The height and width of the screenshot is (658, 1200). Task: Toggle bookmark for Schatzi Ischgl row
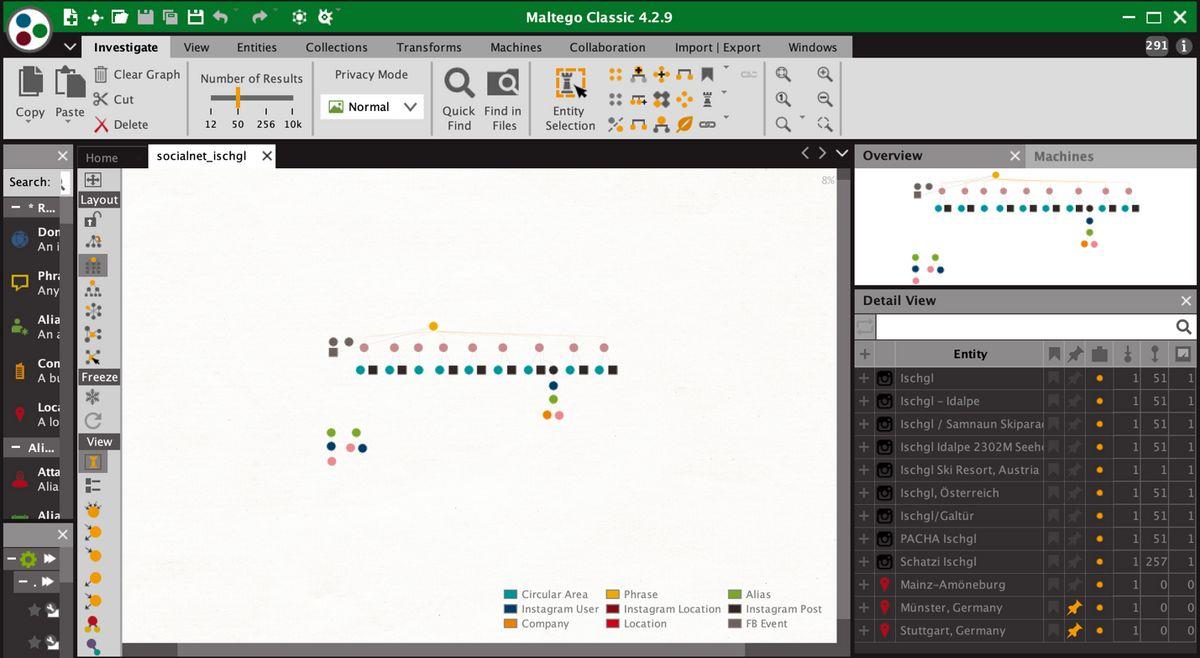[x=1053, y=562]
